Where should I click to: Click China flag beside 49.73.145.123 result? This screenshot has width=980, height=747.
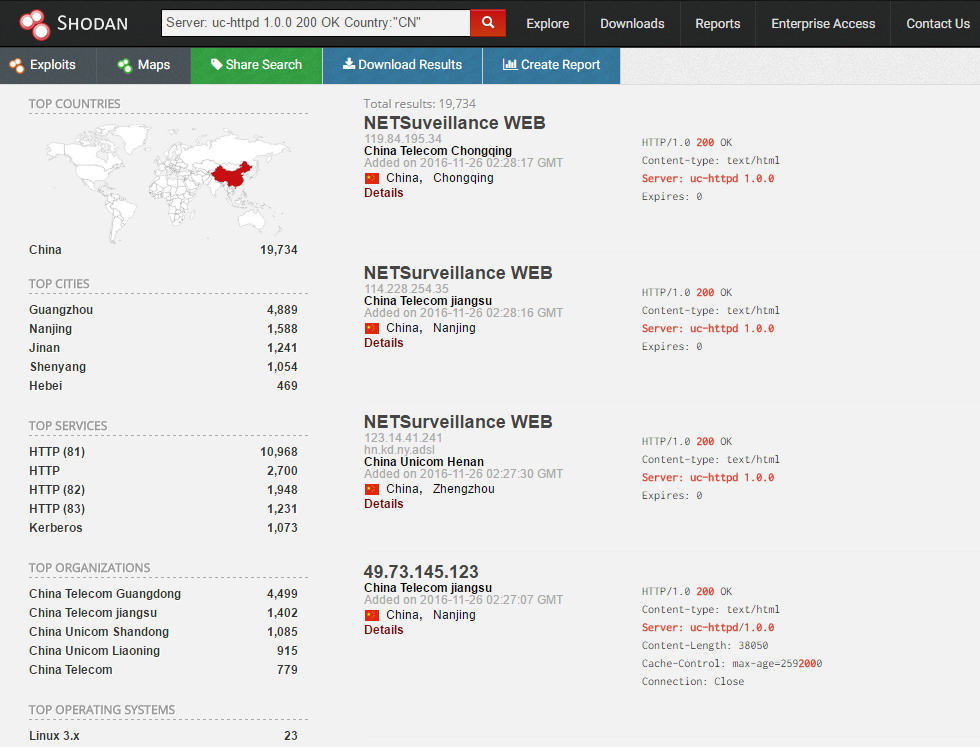click(372, 616)
